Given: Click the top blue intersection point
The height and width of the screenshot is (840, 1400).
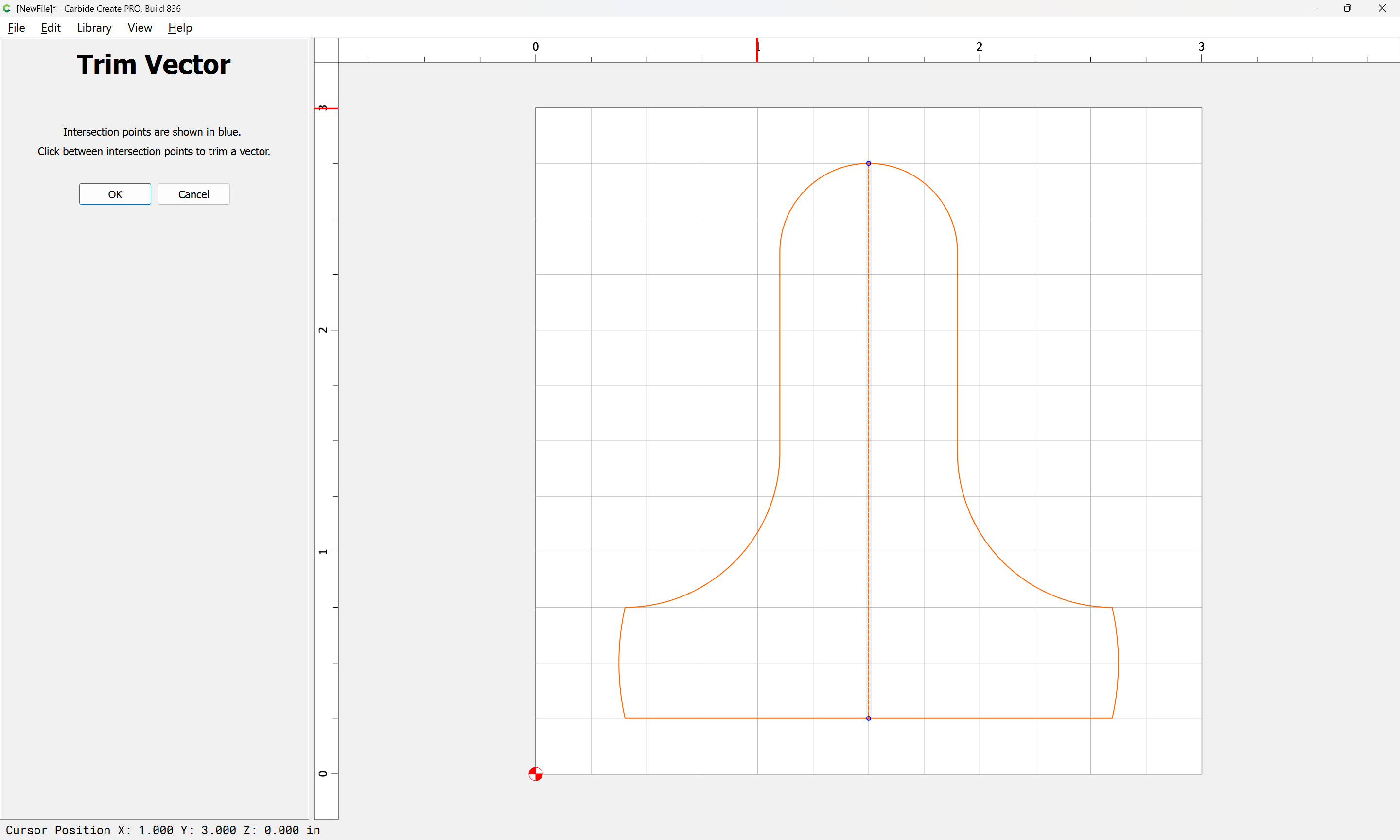Looking at the screenshot, I should (x=869, y=164).
